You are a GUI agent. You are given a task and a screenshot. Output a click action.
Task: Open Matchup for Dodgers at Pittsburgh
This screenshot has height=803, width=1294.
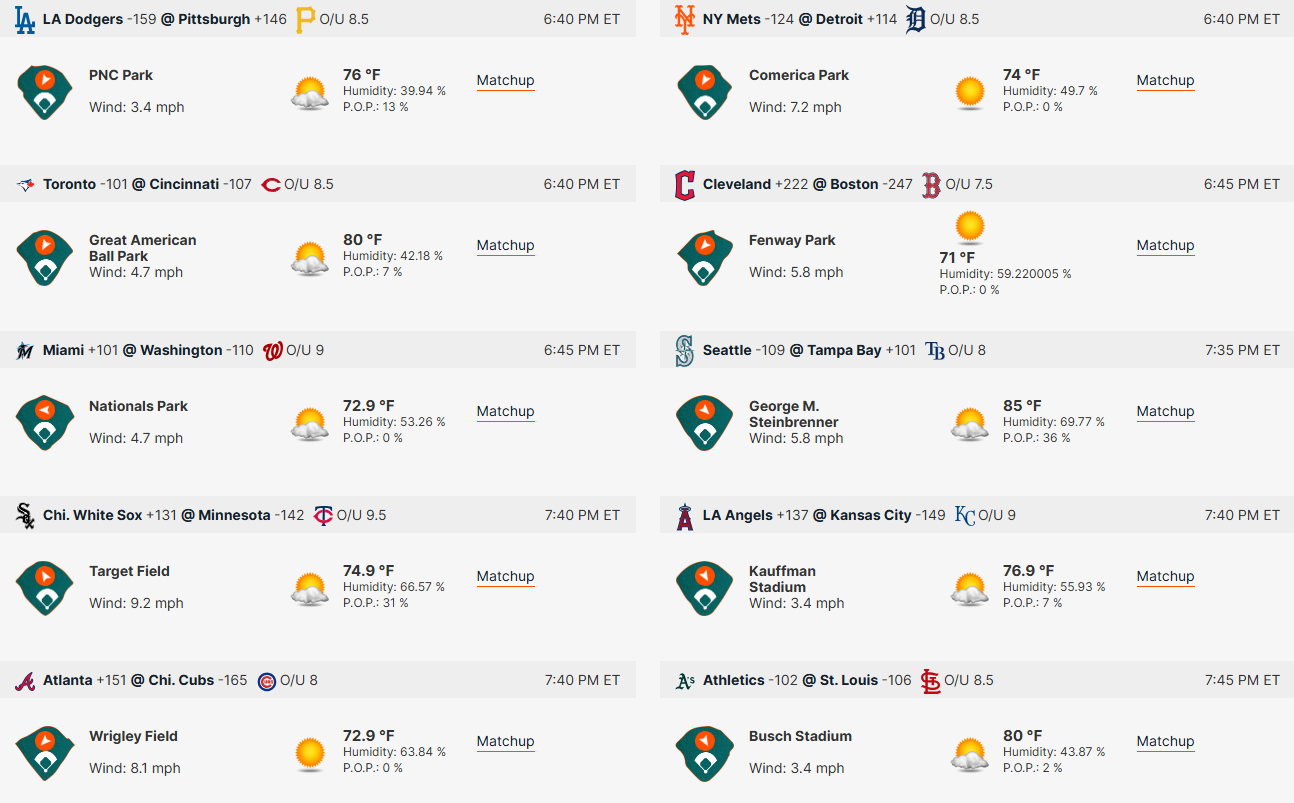[505, 81]
